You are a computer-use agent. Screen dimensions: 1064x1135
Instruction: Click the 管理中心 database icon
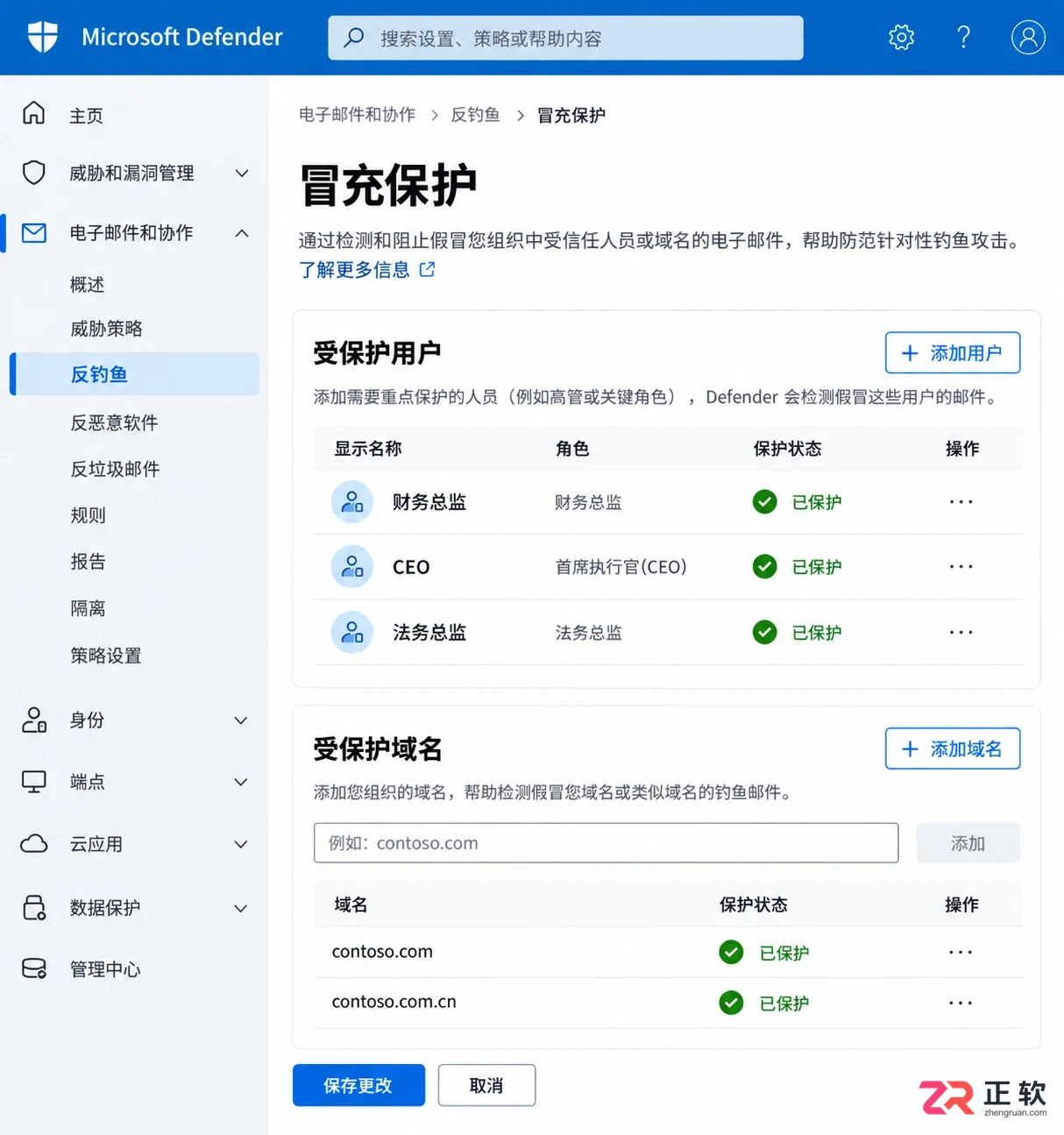(34, 968)
